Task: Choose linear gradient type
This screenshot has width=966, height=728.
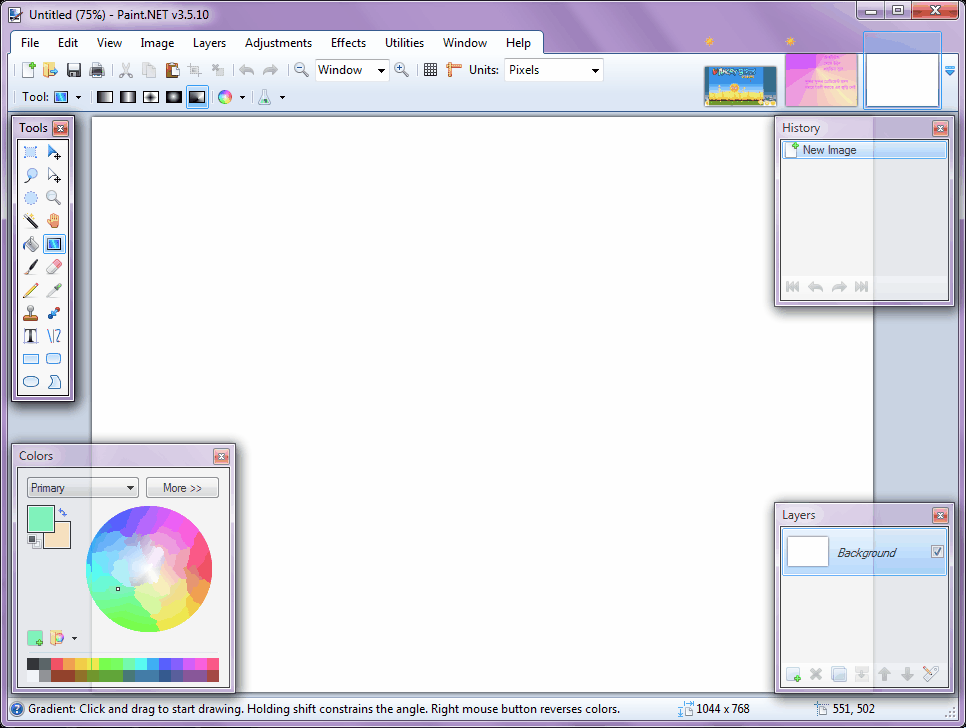Action: tap(105, 97)
